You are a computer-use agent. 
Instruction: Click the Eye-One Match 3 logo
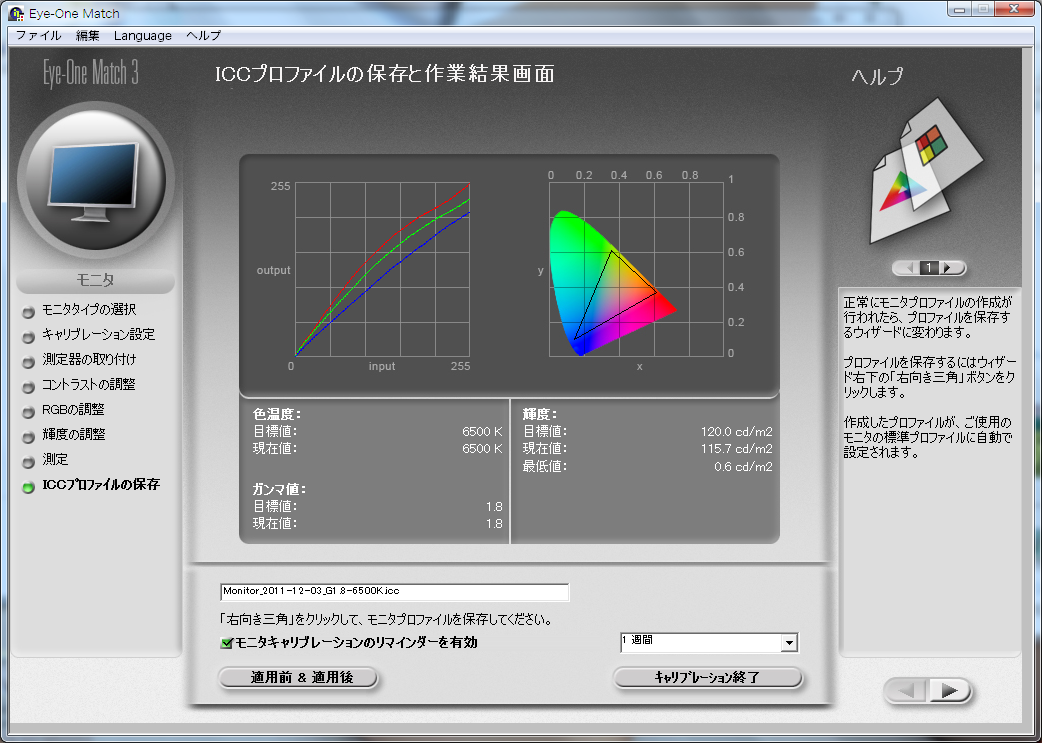tap(91, 72)
